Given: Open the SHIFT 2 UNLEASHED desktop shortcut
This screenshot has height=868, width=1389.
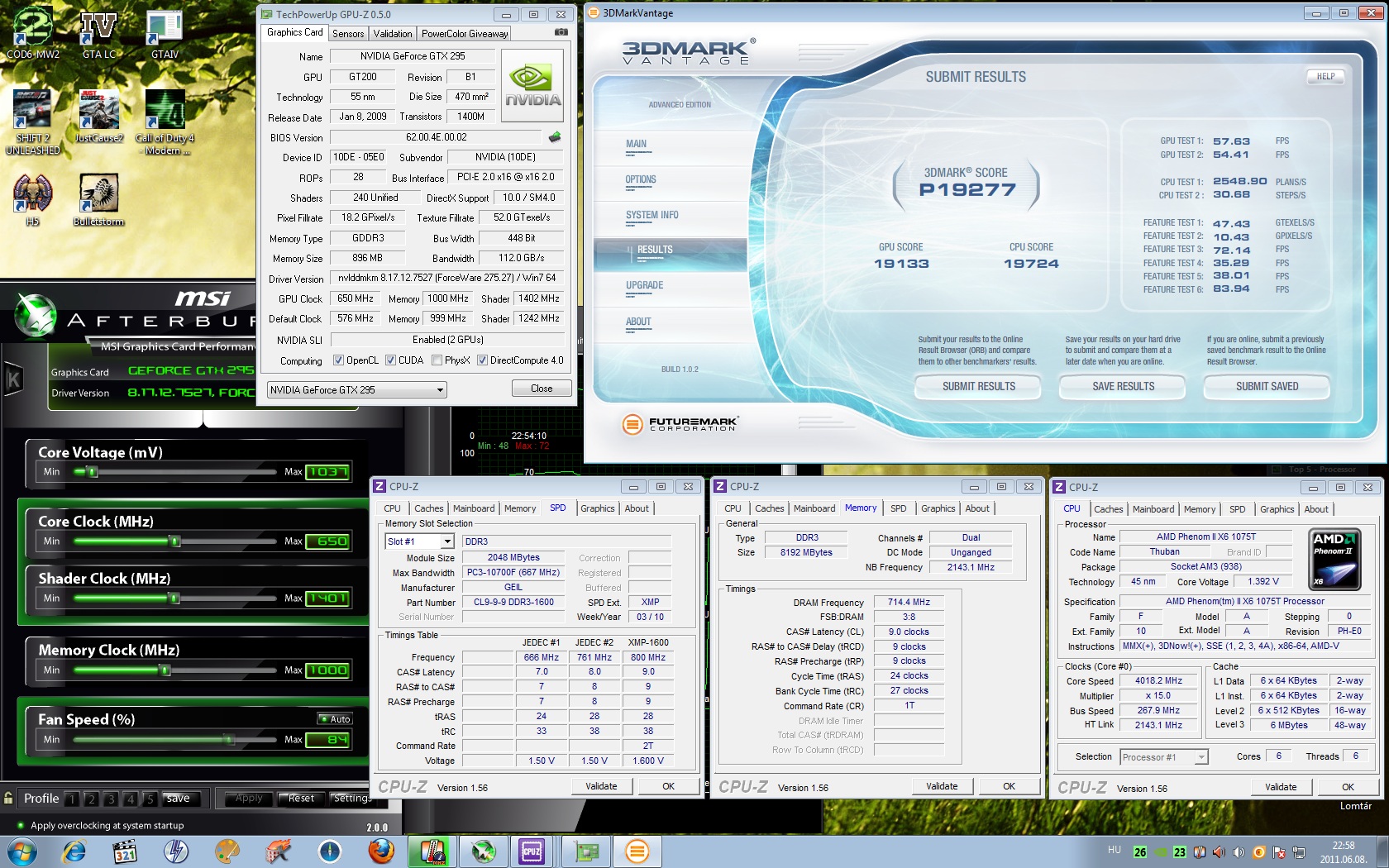Looking at the screenshot, I should coord(33,122).
